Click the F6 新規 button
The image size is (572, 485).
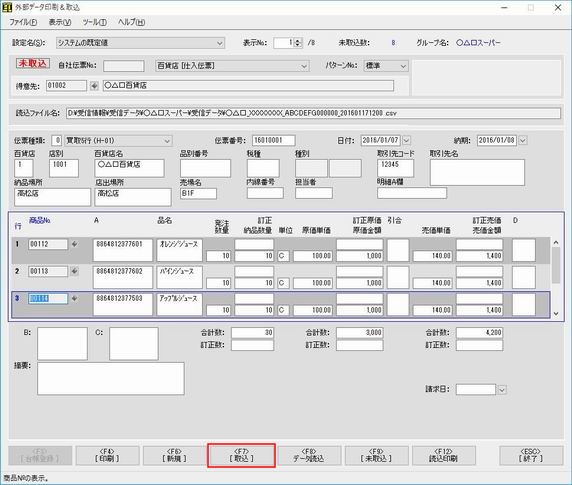click(174, 455)
